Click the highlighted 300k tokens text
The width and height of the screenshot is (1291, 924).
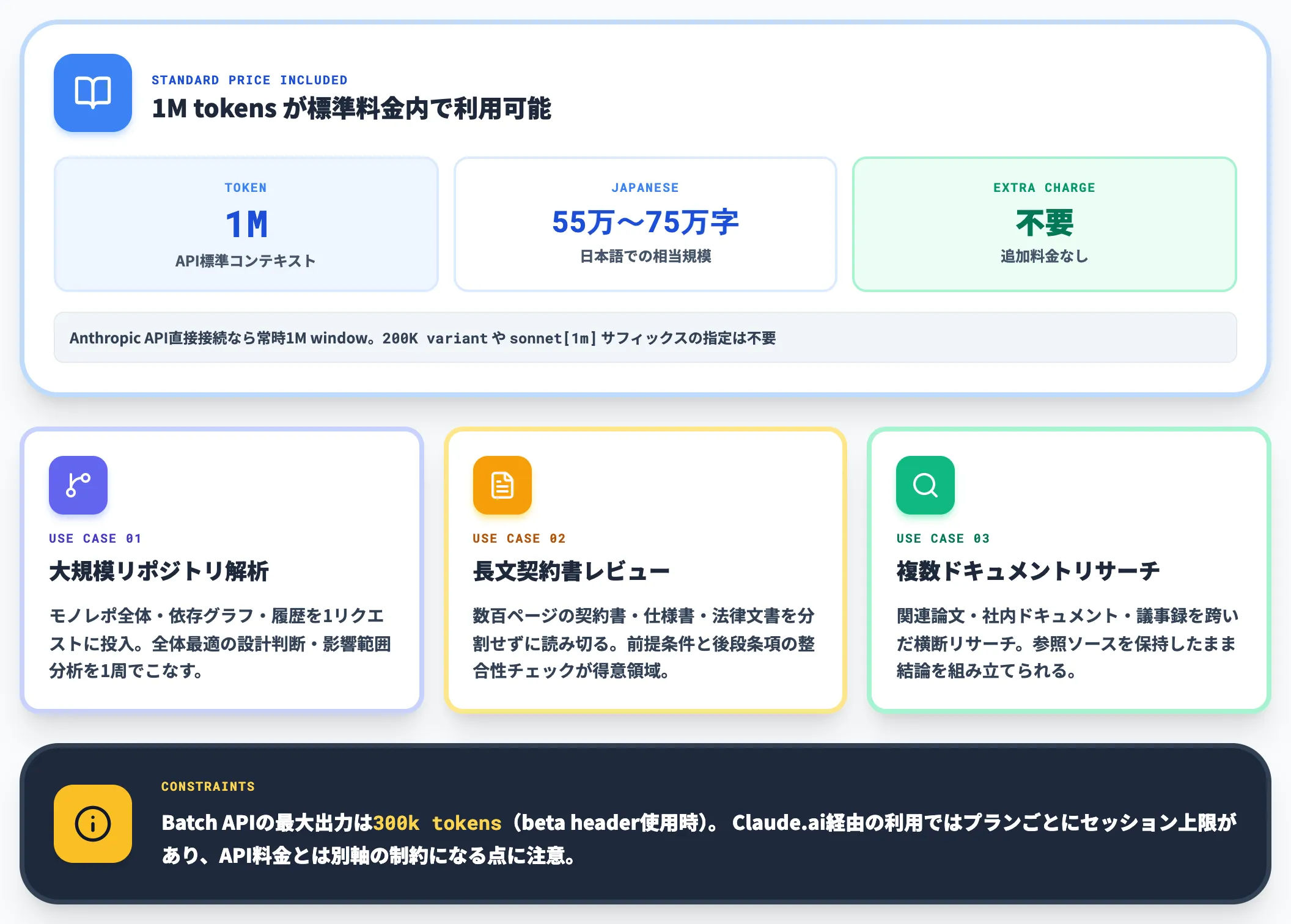coord(437,823)
